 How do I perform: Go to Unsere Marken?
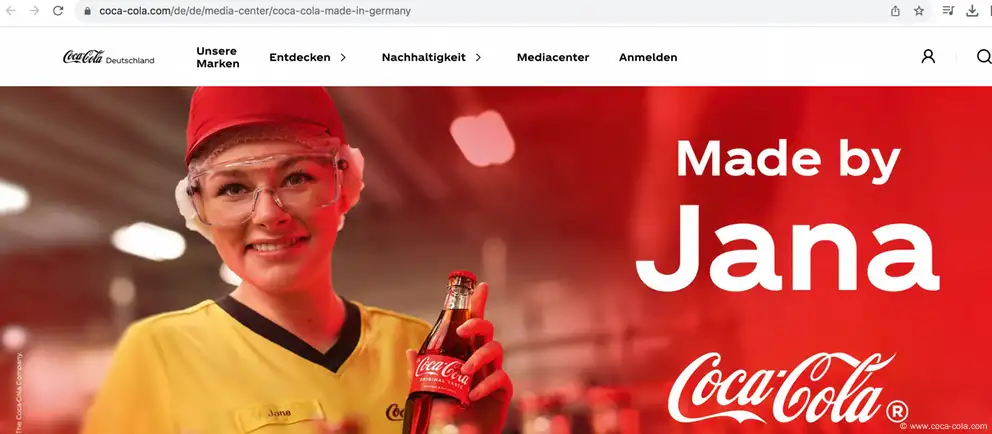coord(218,58)
